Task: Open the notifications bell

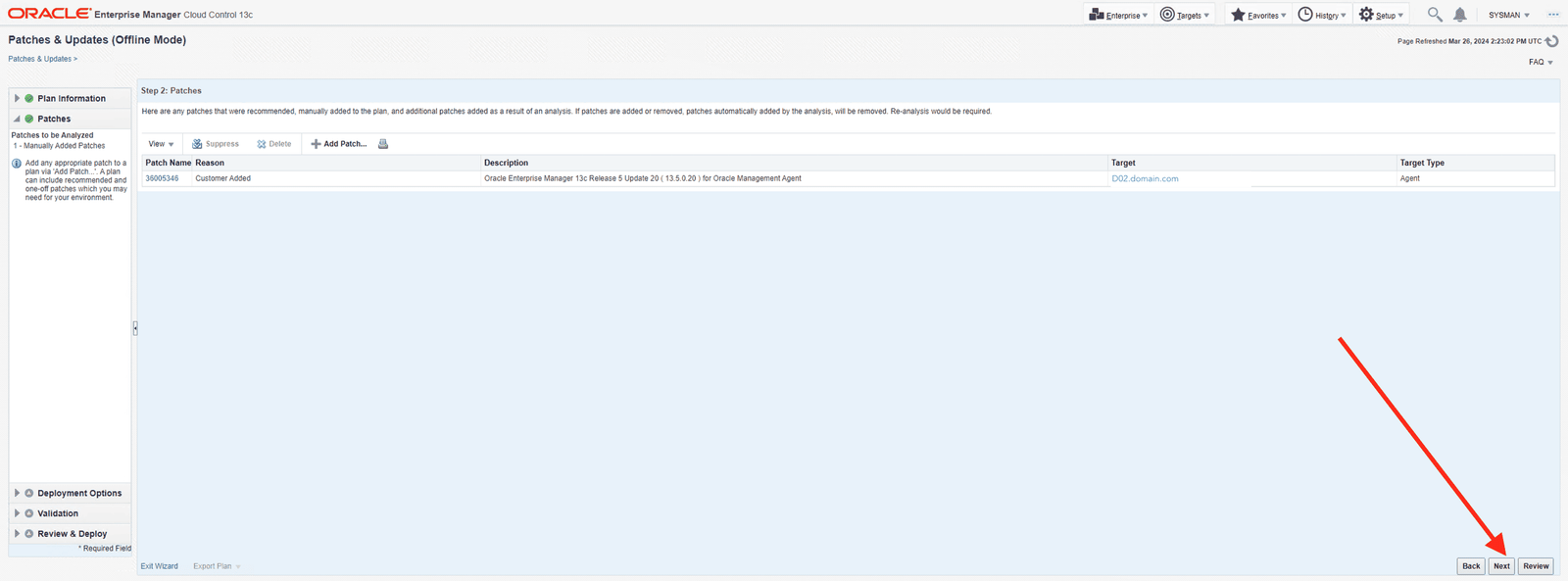Action: [x=1459, y=15]
